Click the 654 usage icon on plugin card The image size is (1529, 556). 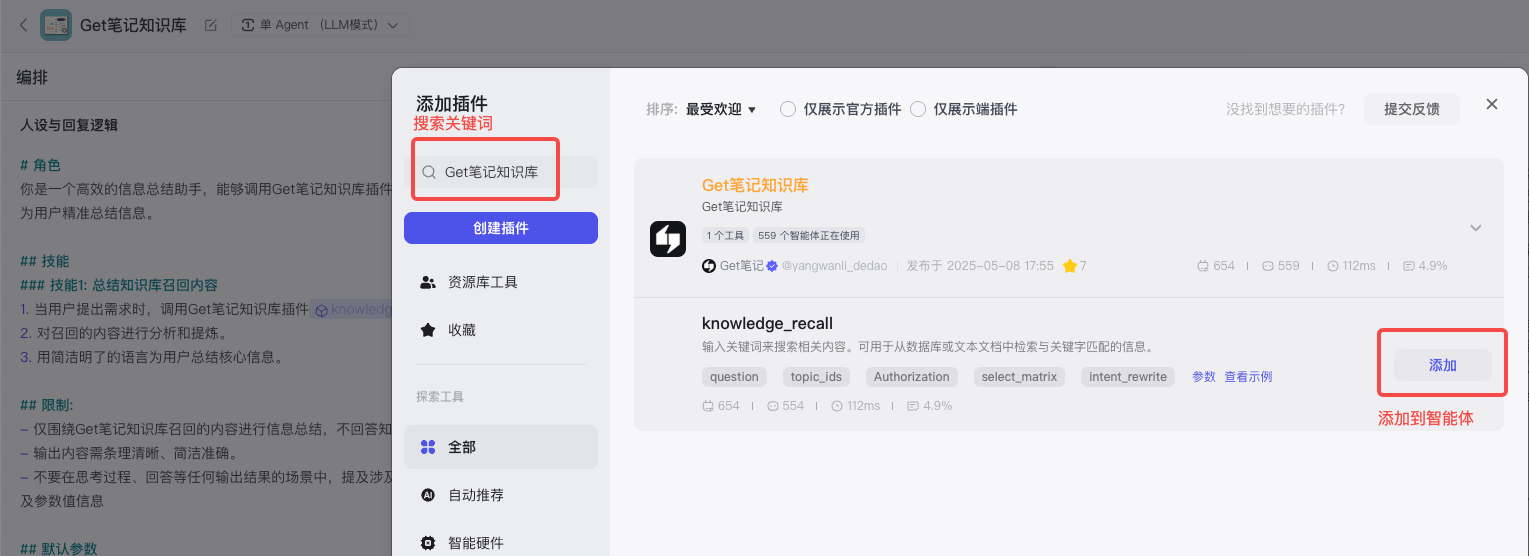pyautogui.click(x=1203, y=266)
